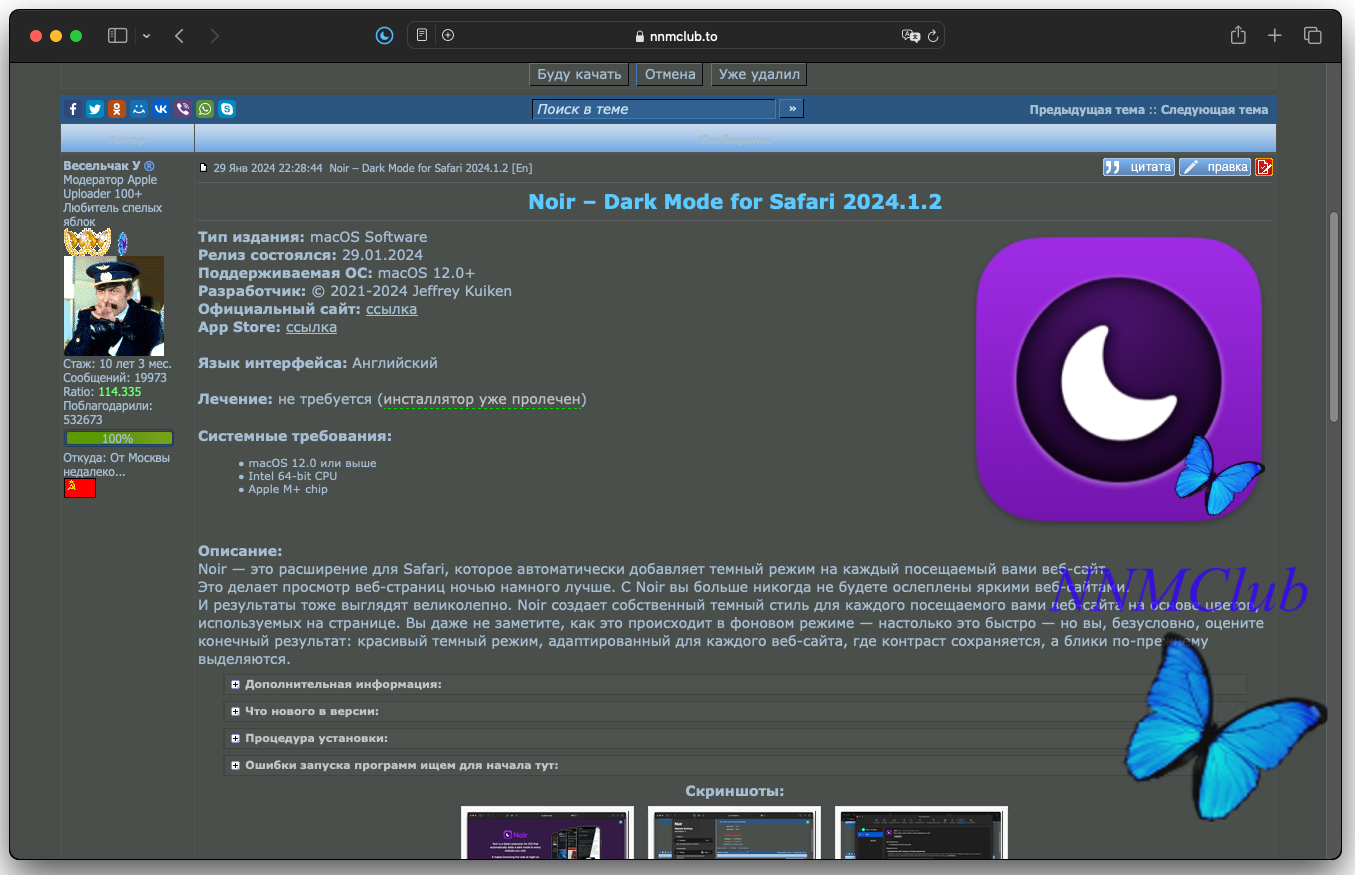Click the Стаж: 10 лет 3 мес. text
This screenshot has width=1355, height=875.
117,364
